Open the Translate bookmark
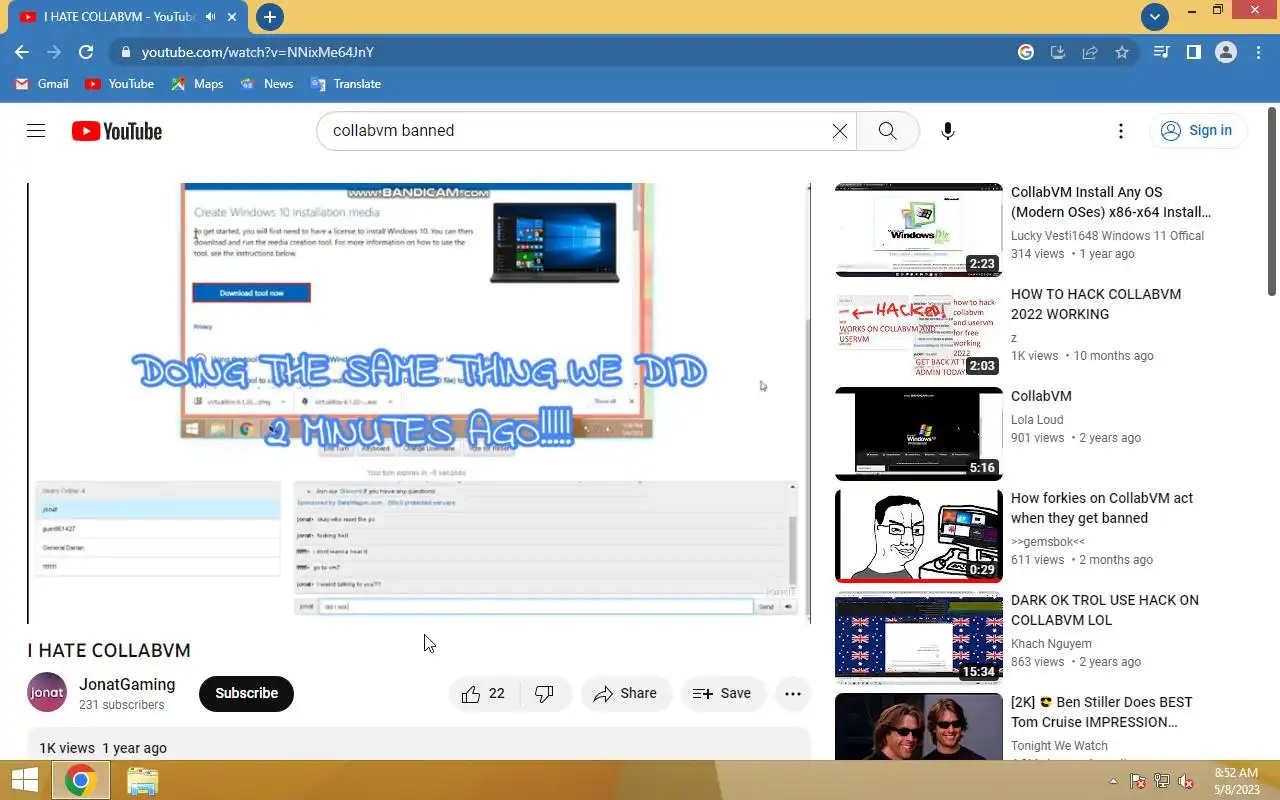1280x800 pixels. pyautogui.click(x=346, y=84)
